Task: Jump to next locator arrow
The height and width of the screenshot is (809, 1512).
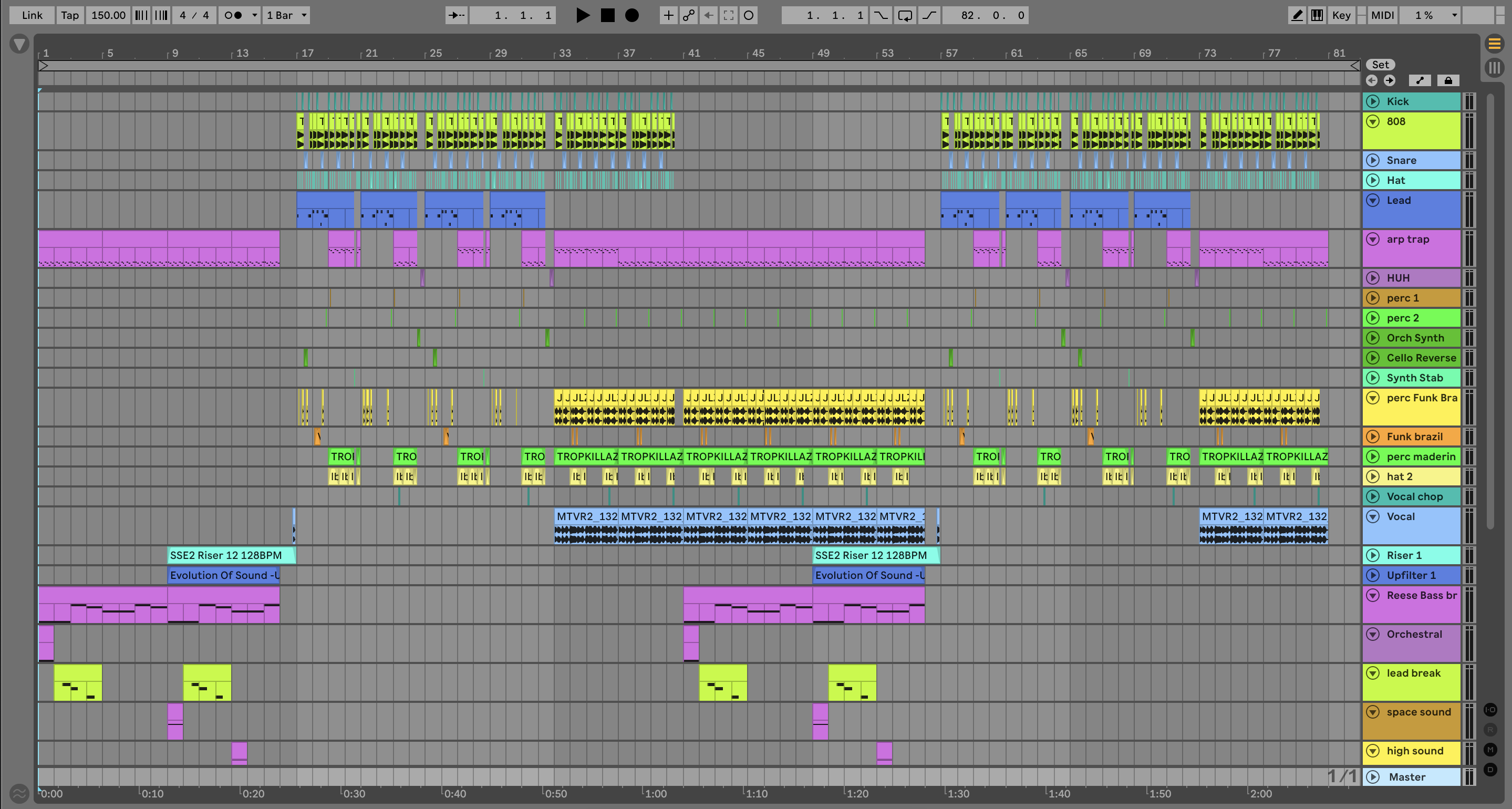Action: pyautogui.click(x=1389, y=80)
